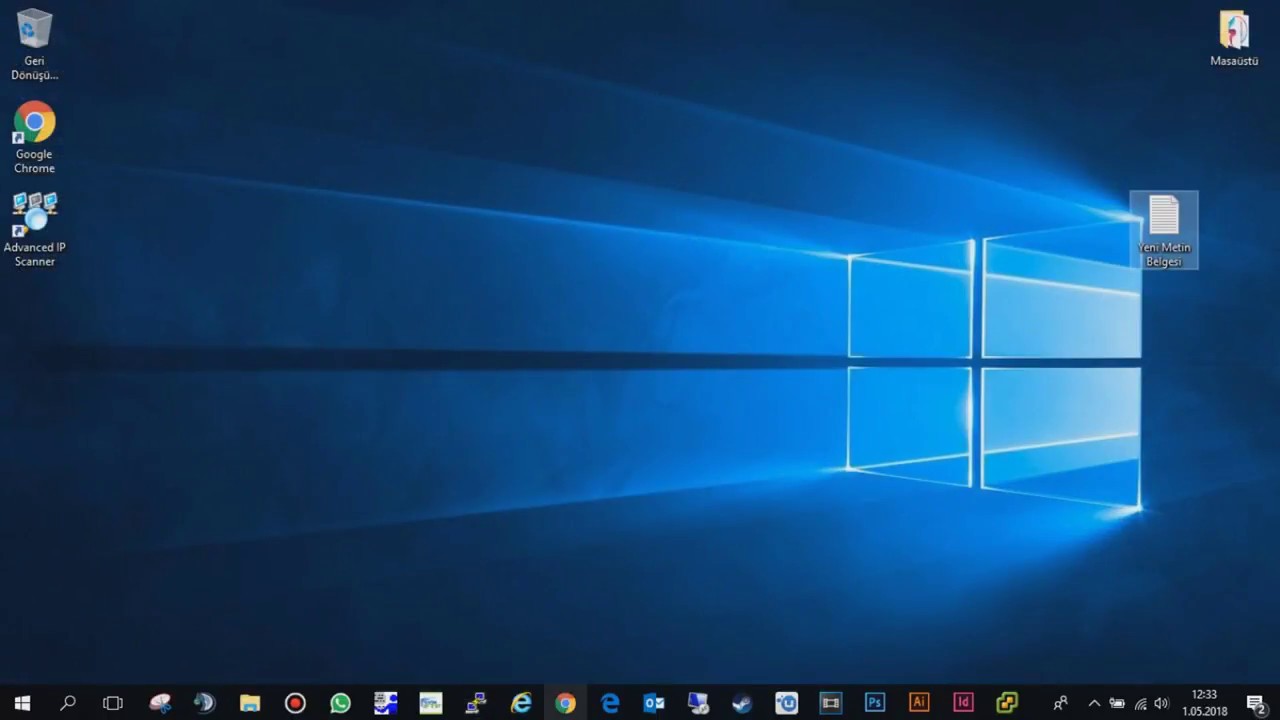Open Task View from the taskbar
1280x720 pixels.
click(113, 703)
